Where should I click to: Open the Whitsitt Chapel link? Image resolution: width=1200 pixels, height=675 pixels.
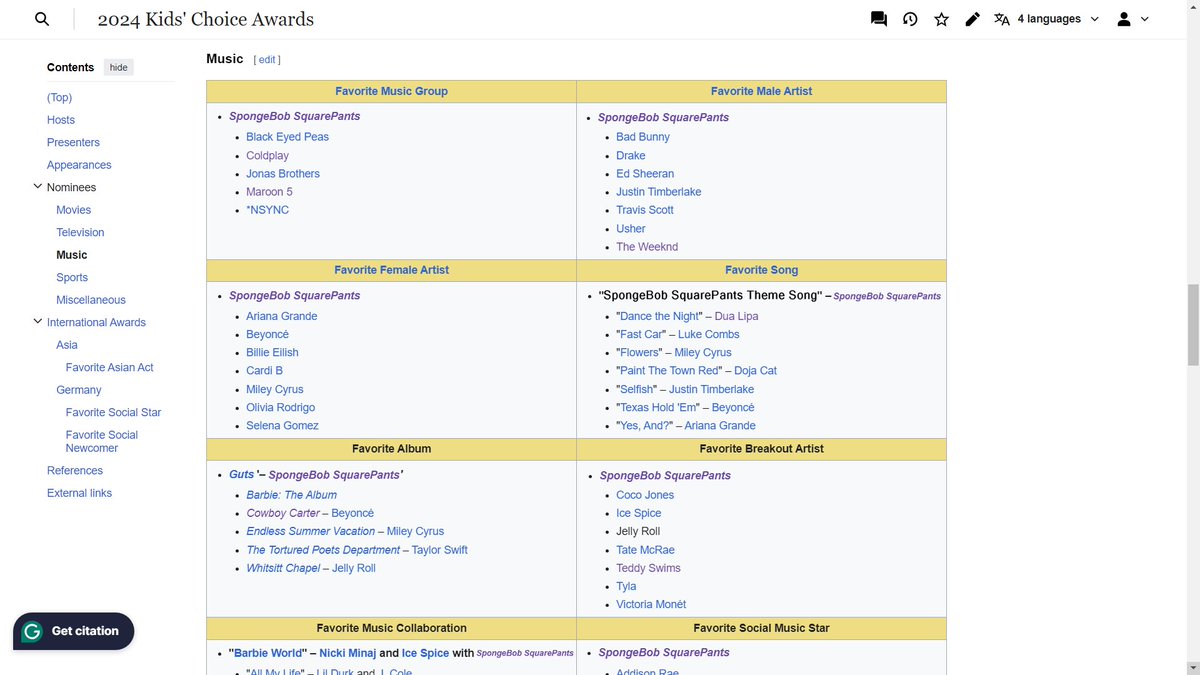click(x=284, y=568)
